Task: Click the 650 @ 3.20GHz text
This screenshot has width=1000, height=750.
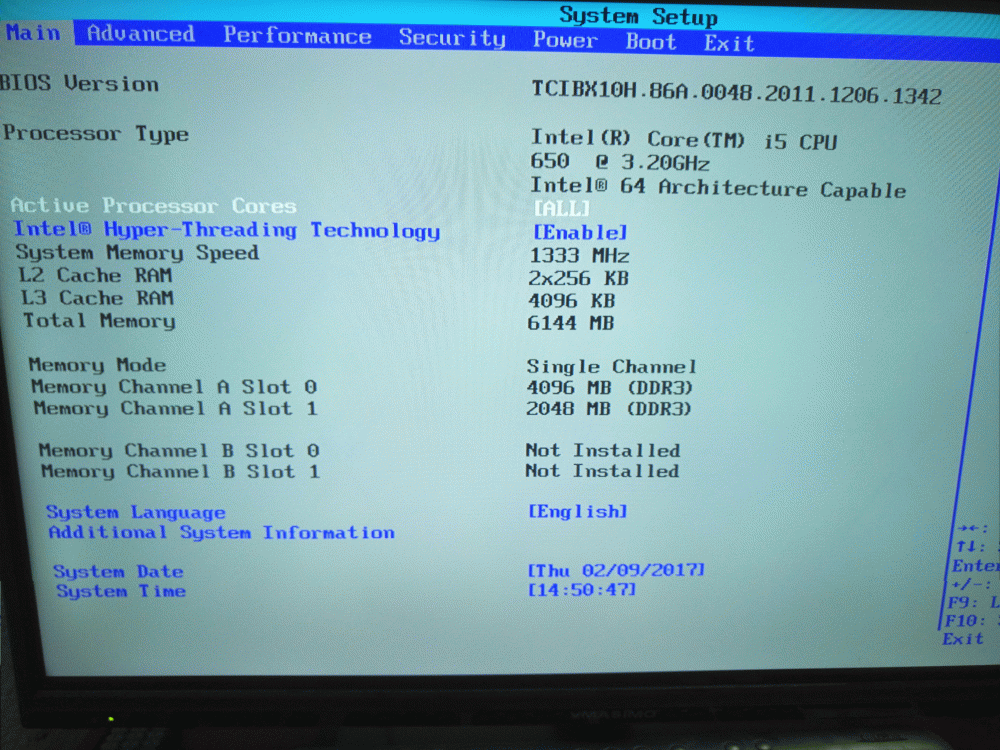Action: (620, 162)
